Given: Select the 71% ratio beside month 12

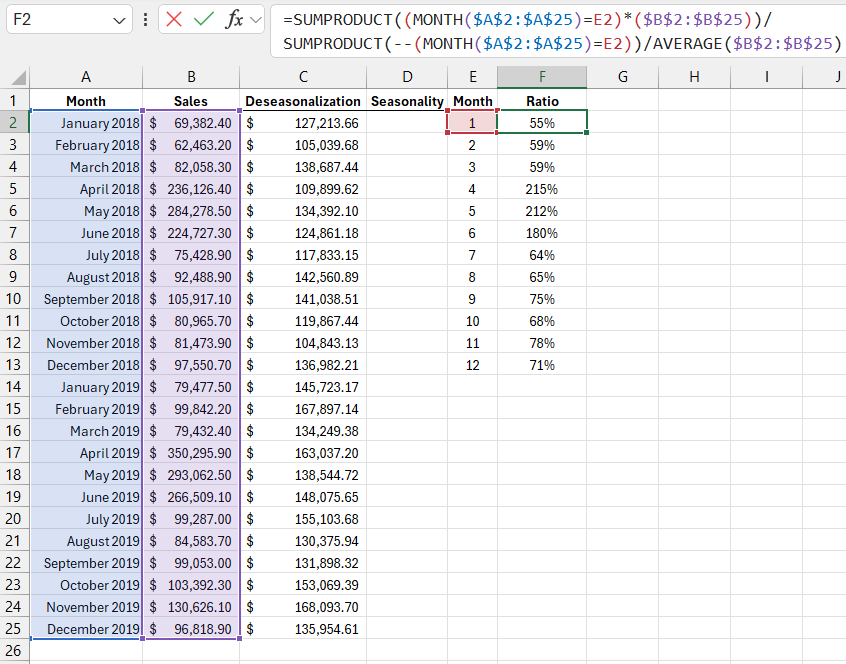Looking at the screenshot, I should pyautogui.click(x=541, y=365).
